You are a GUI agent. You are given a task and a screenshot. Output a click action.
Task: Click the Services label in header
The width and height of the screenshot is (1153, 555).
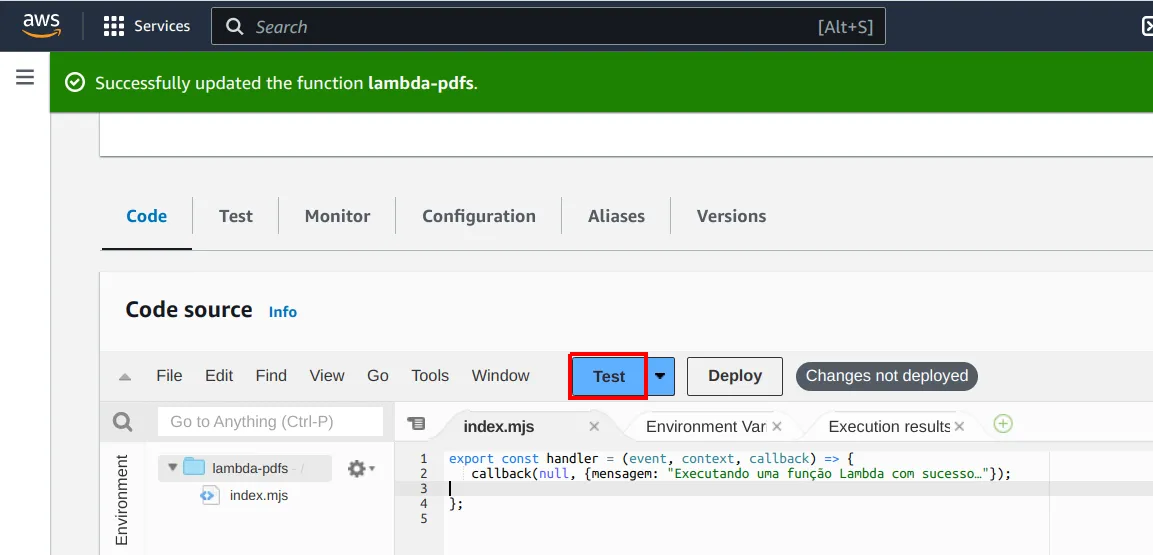point(162,26)
